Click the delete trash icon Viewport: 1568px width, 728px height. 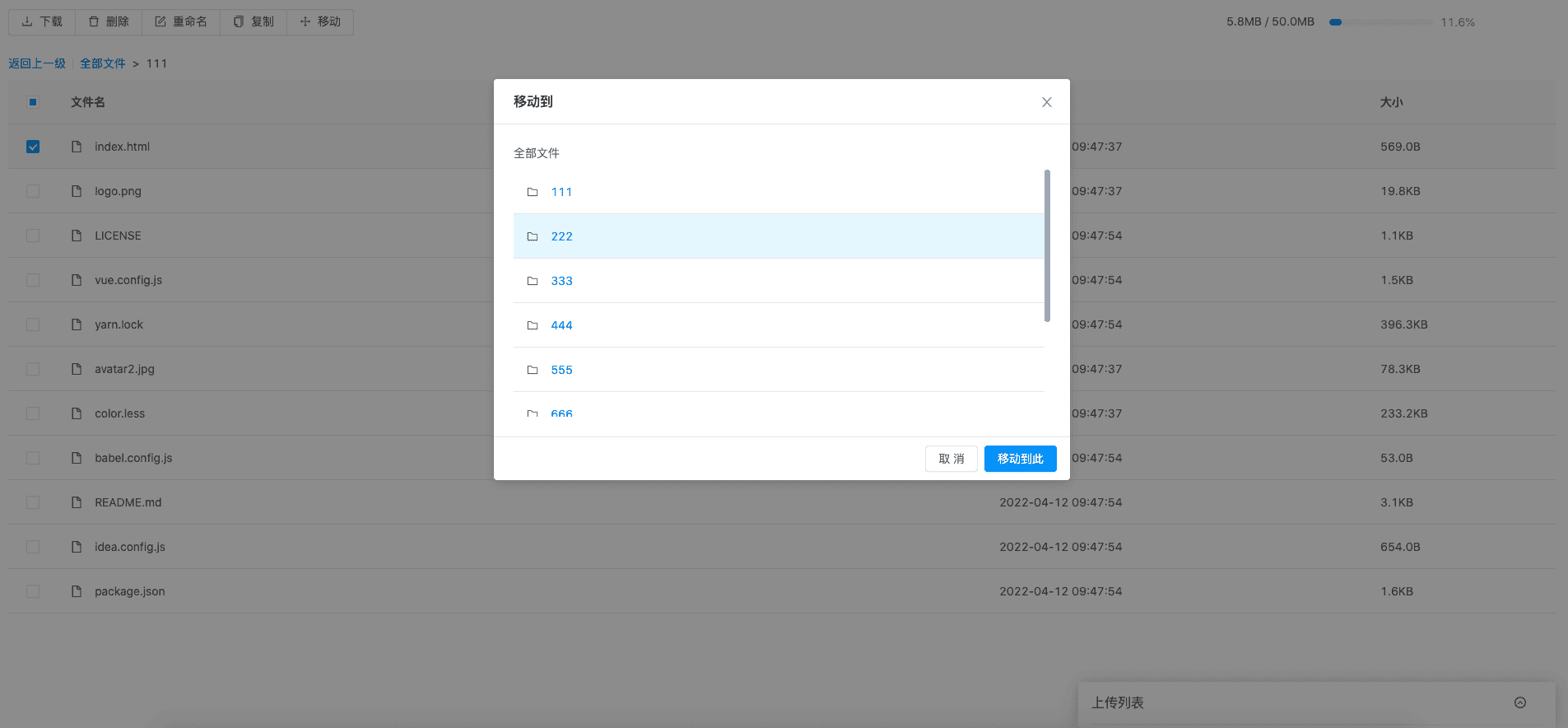[94, 21]
